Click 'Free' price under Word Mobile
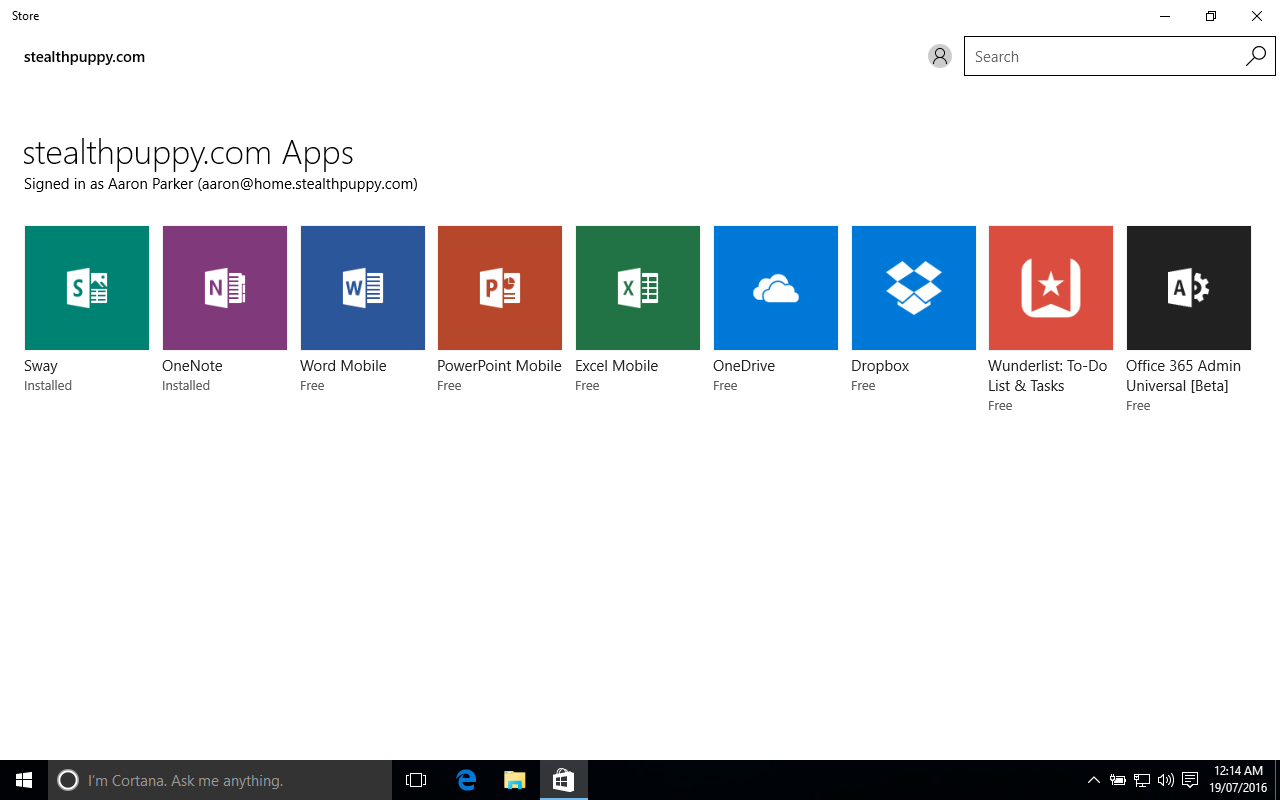The height and width of the screenshot is (800, 1280). [x=312, y=386]
